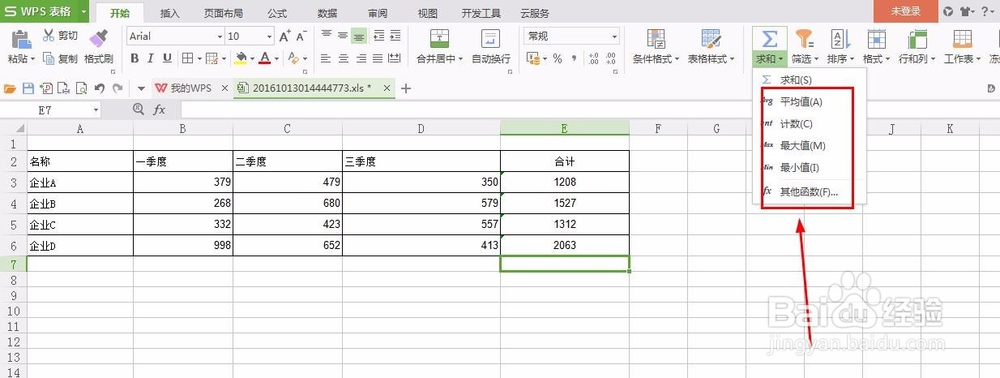Click the clear formatting eraser icon
The height and width of the screenshot is (378, 1000).
pos(293,59)
